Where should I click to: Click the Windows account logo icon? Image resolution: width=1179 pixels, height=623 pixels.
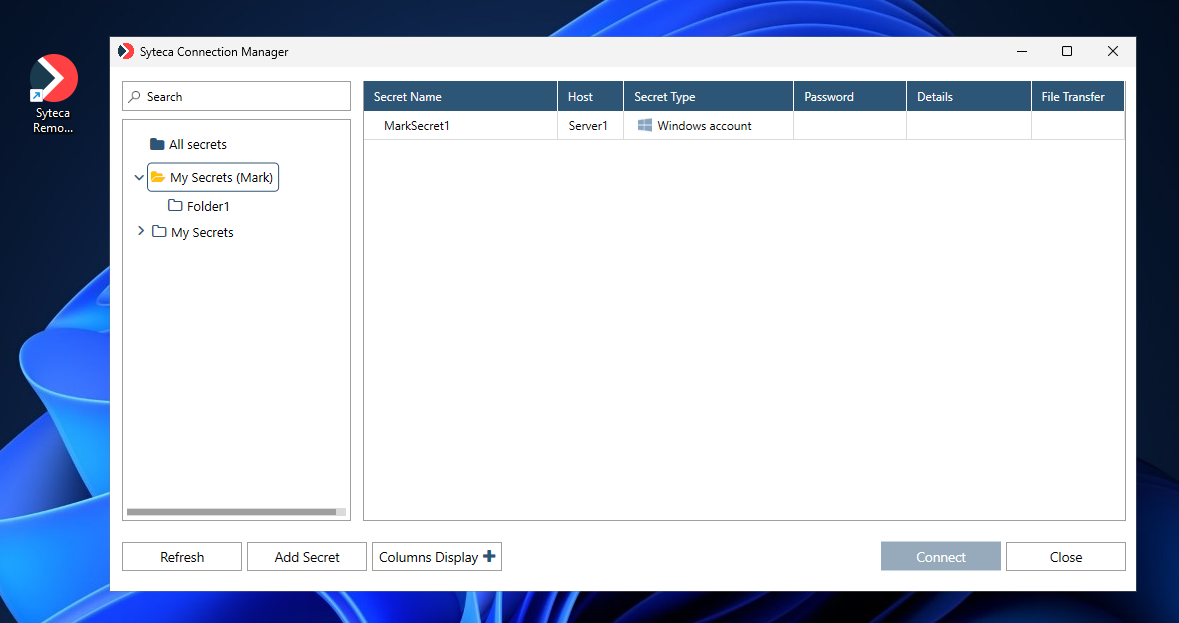click(645, 126)
